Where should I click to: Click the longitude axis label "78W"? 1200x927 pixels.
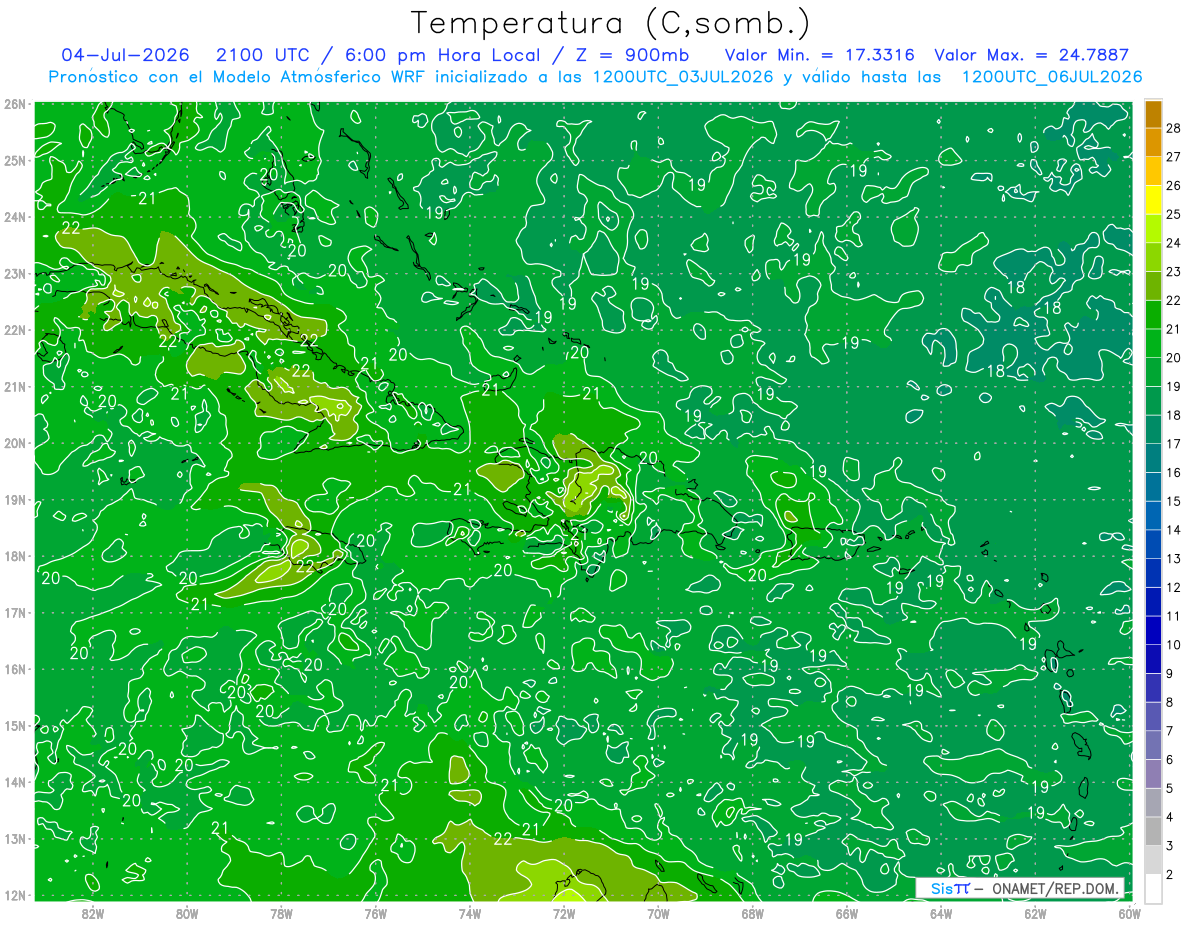click(281, 913)
